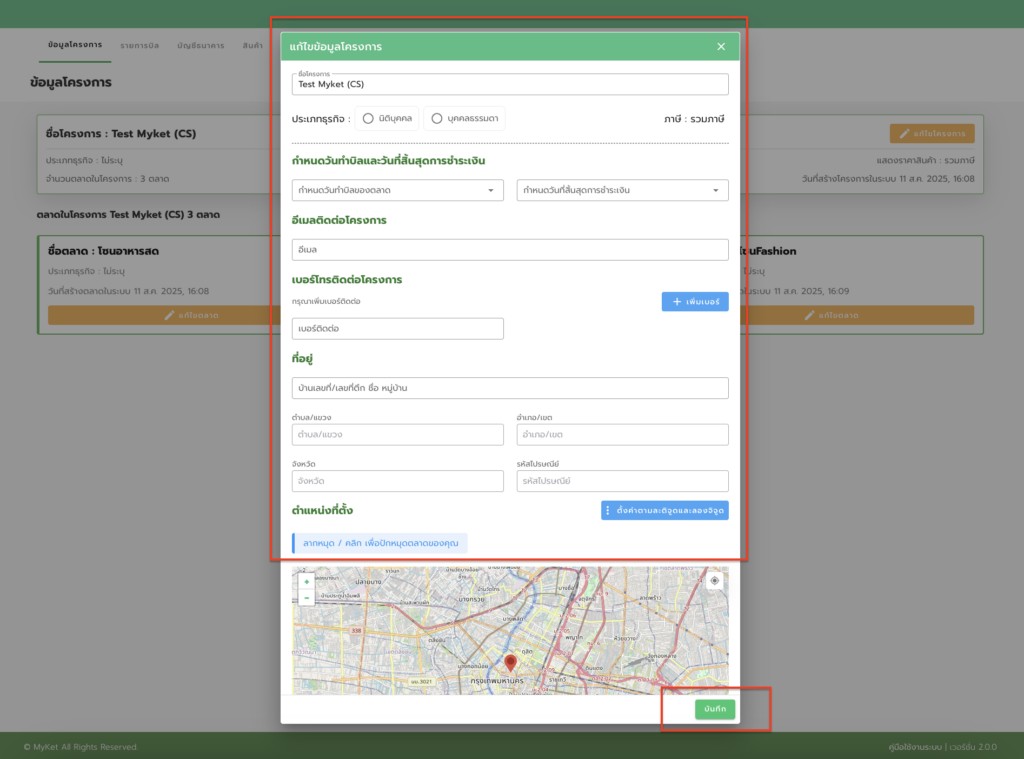Click the ภาษี : รวมภาษี text
The height and width of the screenshot is (759, 1024).
[694, 119]
